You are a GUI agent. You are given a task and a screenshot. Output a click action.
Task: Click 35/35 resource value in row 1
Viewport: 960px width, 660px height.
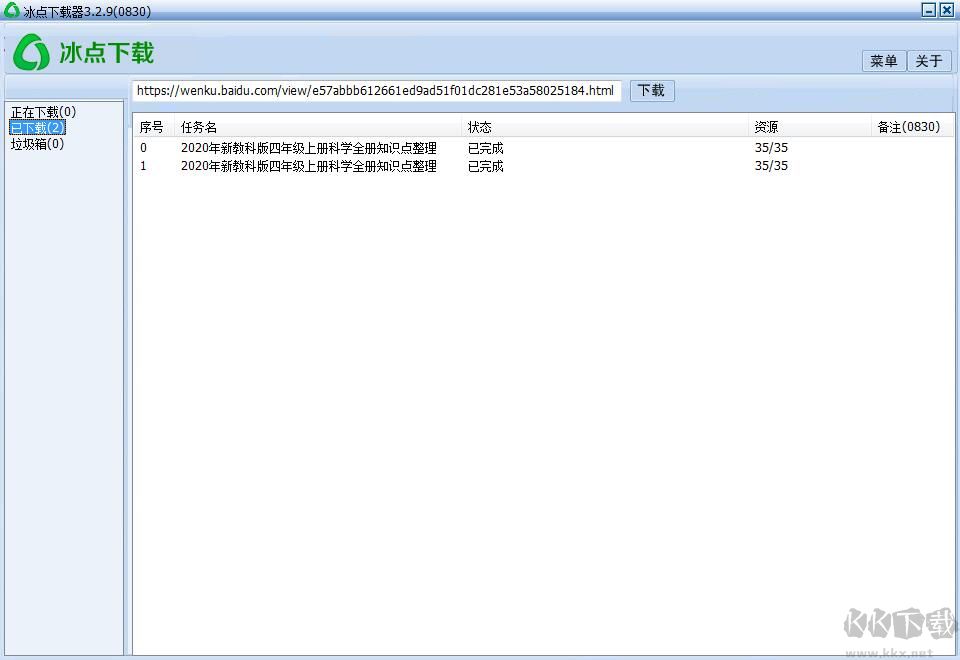771,166
